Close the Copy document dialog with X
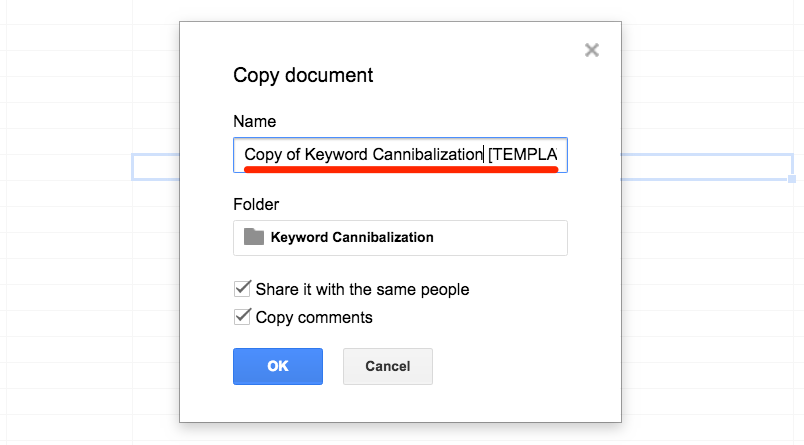 click(591, 50)
